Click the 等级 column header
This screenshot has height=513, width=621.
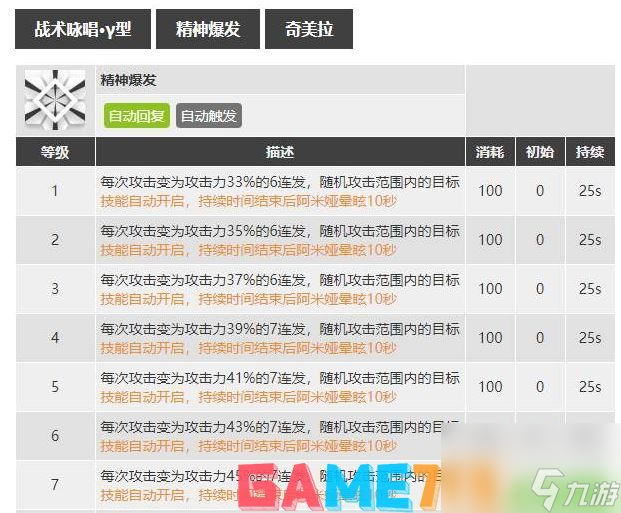coord(55,152)
